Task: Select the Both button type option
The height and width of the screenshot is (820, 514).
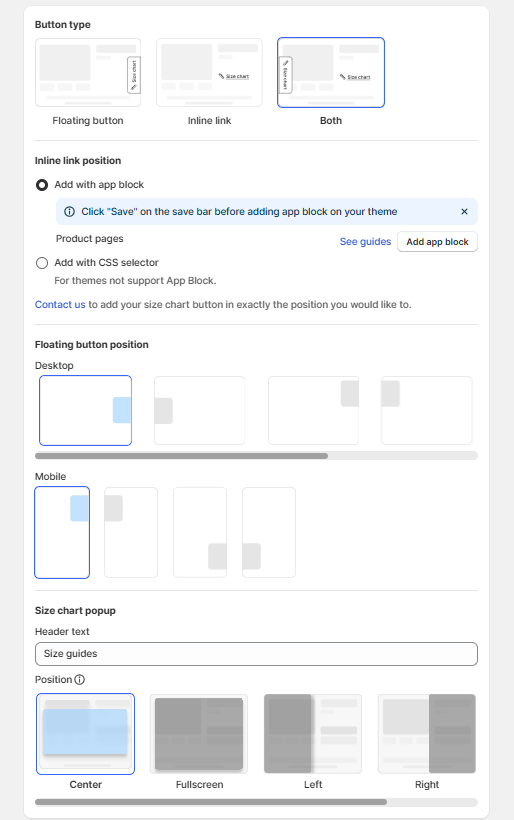Action: tap(331, 72)
